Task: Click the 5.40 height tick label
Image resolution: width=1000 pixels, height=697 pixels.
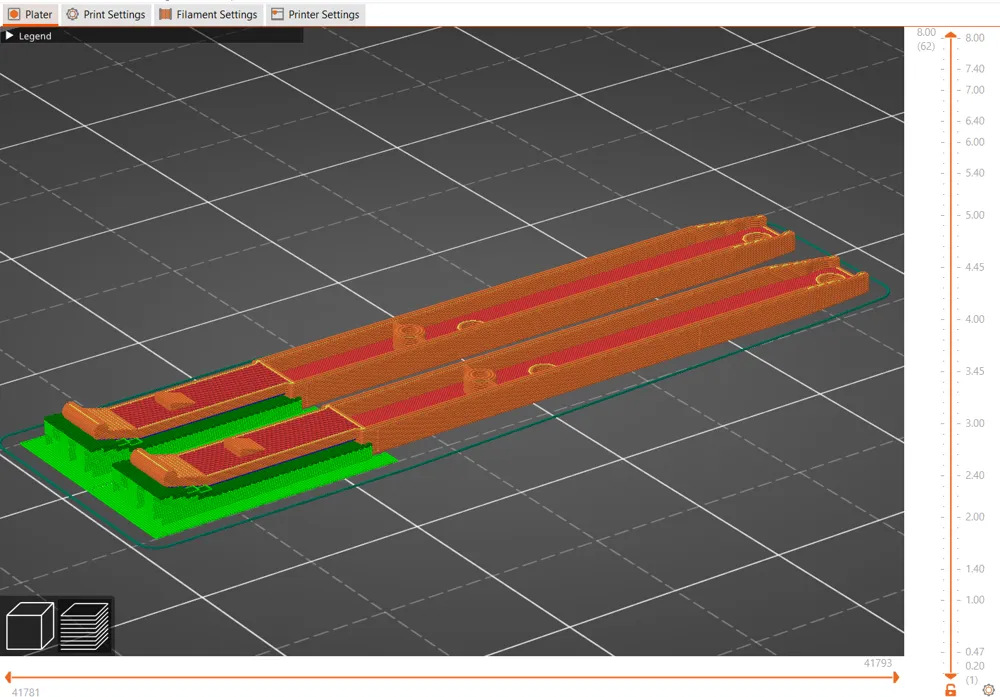Action: (974, 173)
